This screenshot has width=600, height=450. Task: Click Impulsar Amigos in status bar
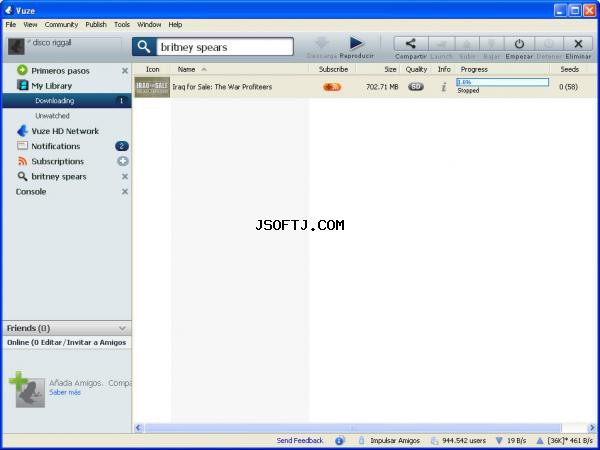pos(395,440)
